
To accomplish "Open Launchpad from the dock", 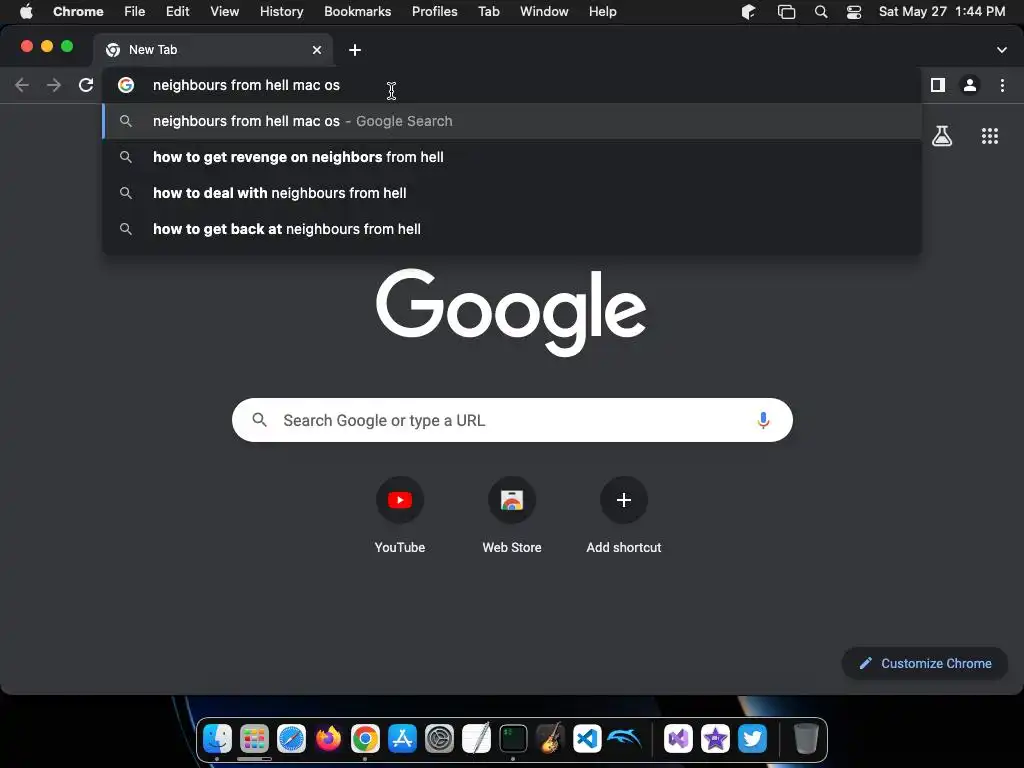I will click(254, 739).
